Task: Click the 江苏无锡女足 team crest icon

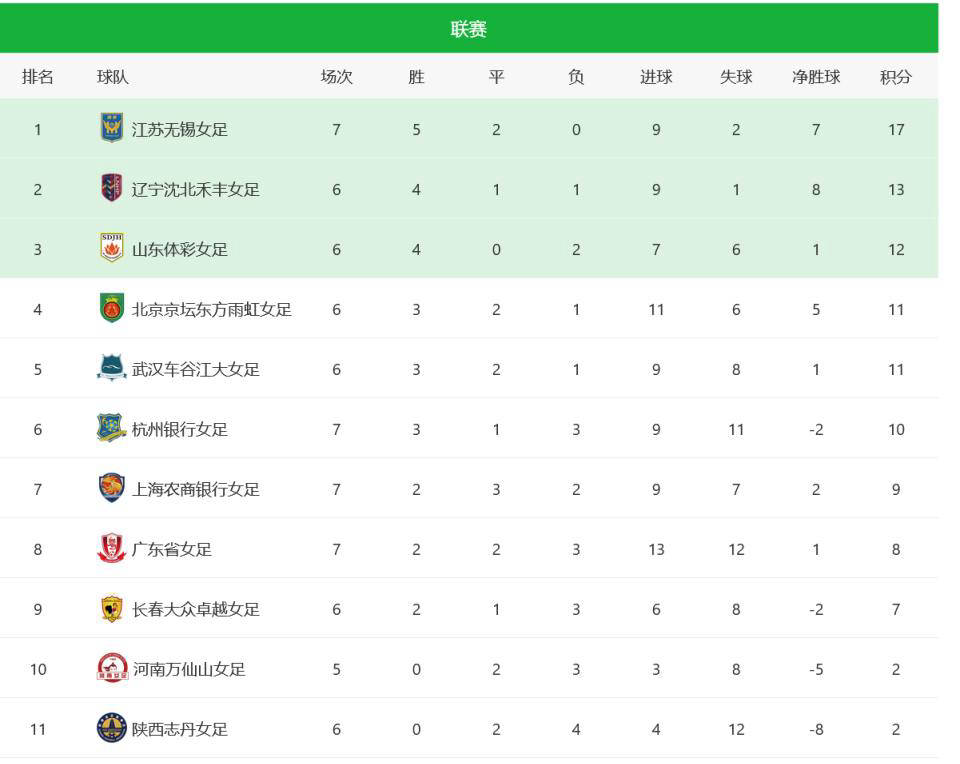Action: pyautogui.click(x=112, y=128)
